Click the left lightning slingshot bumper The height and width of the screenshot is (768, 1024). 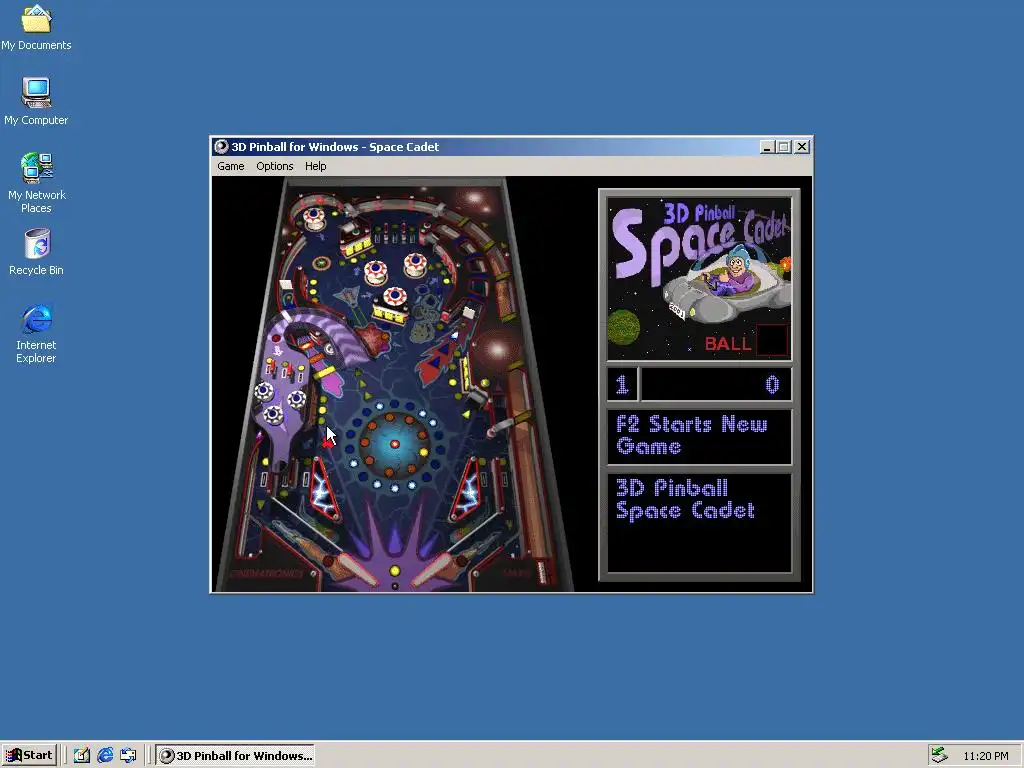[x=324, y=489]
